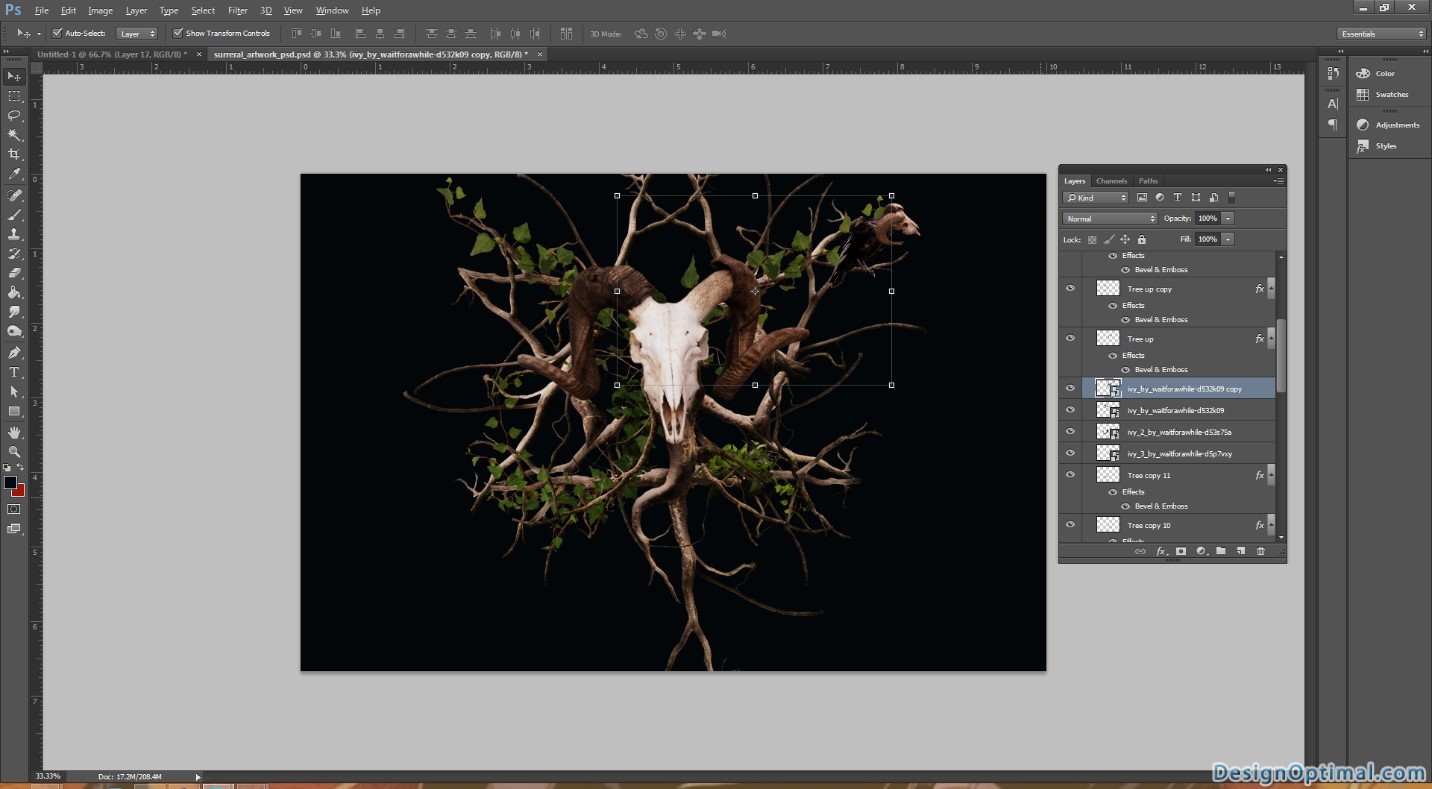Image resolution: width=1432 pixels, height=789 pixels.
Task: Create a new layer group
Action: [1221, 551]
